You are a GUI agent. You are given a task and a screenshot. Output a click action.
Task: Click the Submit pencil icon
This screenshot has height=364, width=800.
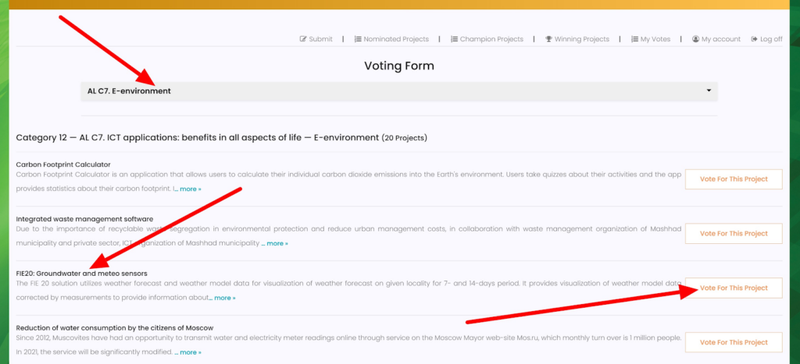coord(303,39)
